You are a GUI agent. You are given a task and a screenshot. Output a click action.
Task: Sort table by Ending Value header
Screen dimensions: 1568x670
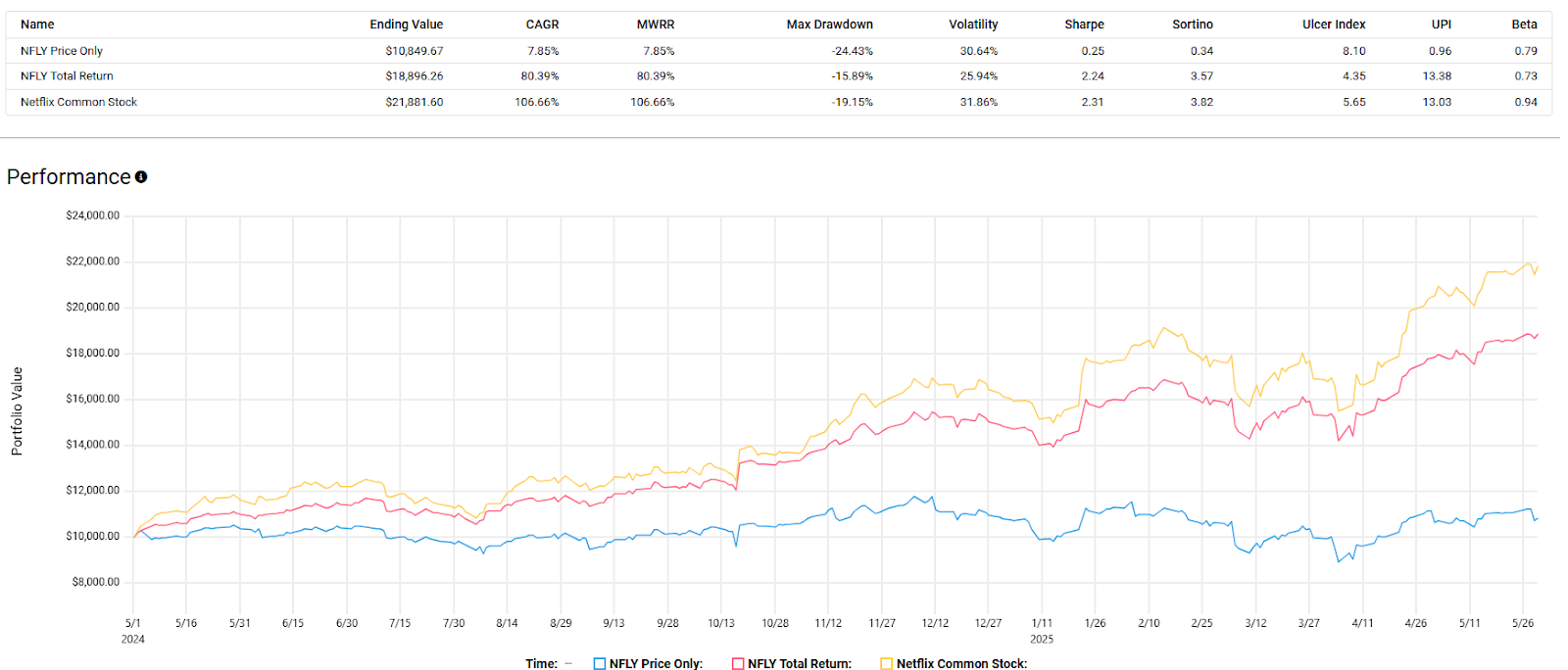tap(407, 24)
